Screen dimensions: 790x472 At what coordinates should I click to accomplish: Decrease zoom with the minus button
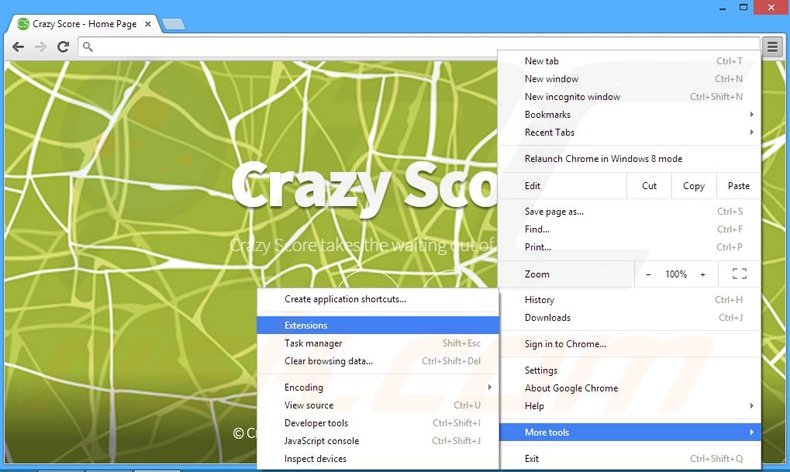[x=648, y=274]
